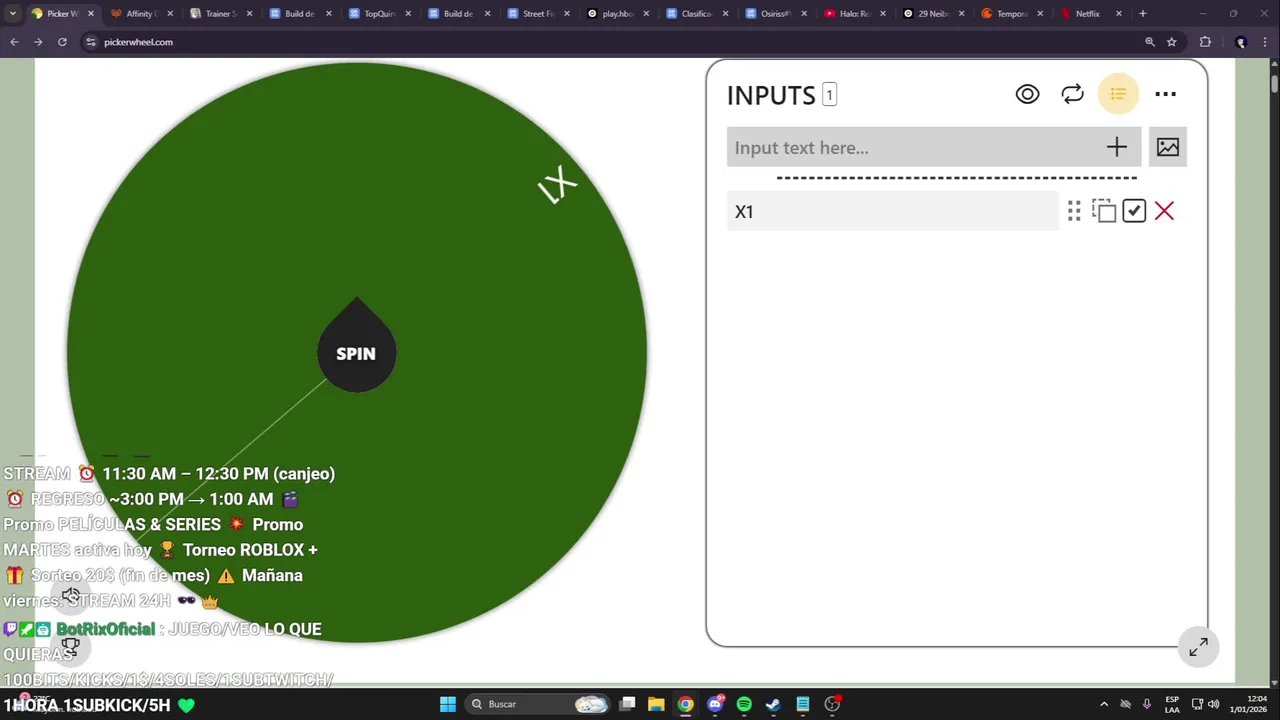Click the fullscreen expand arrows icon
The image size is (1280, 720).
(x=1198, y=648)
